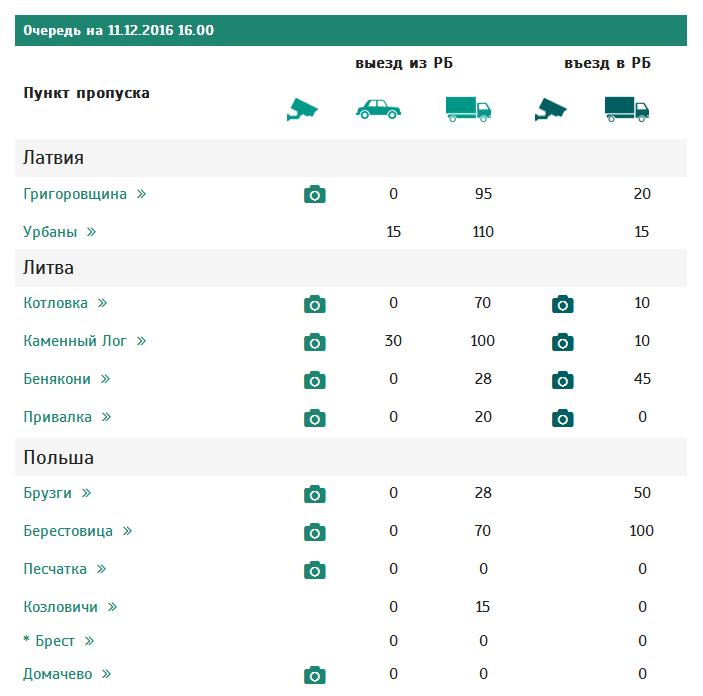
Task: Open entry webcam for Каменный Лог
Action: pos(563,342)
